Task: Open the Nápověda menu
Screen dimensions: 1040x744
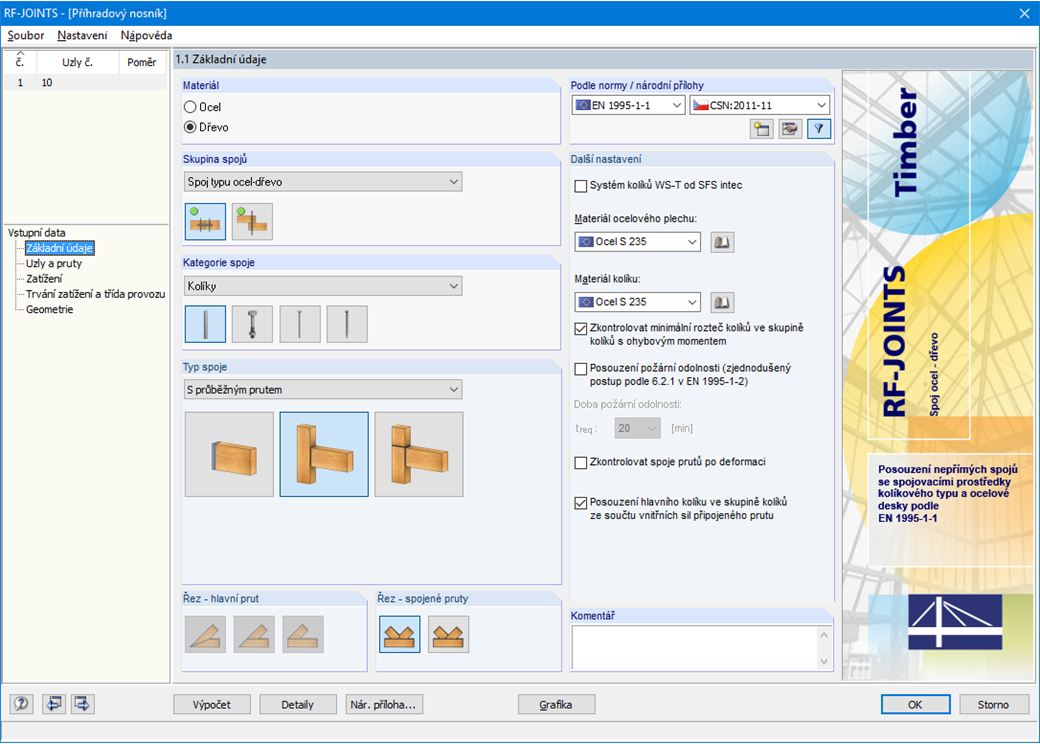Action: pyautogui.click(x=147, y=35)
